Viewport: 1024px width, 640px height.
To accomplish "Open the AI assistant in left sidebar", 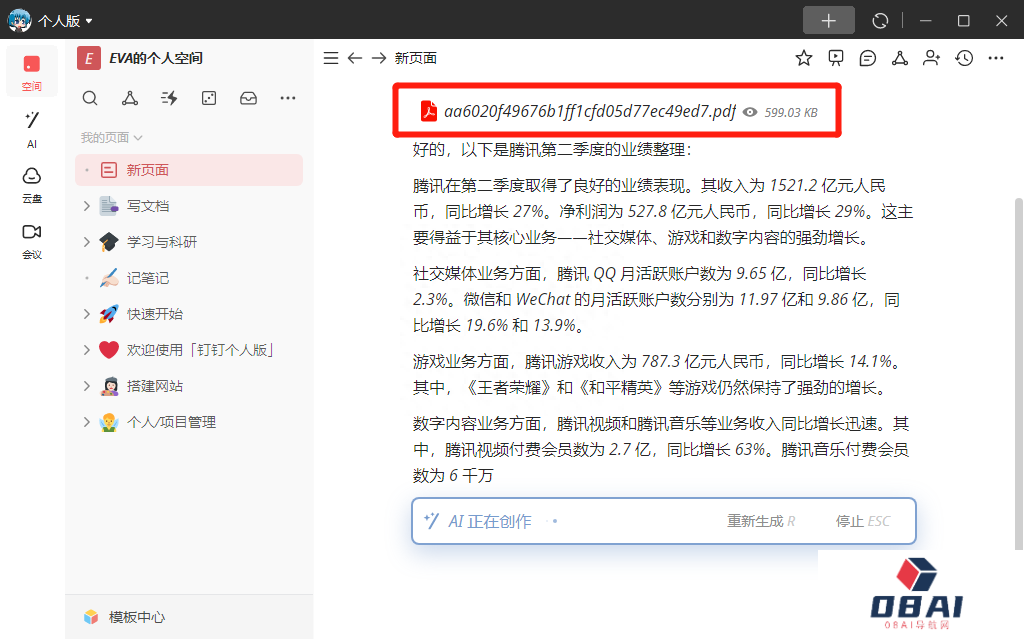I will point(31,129).
